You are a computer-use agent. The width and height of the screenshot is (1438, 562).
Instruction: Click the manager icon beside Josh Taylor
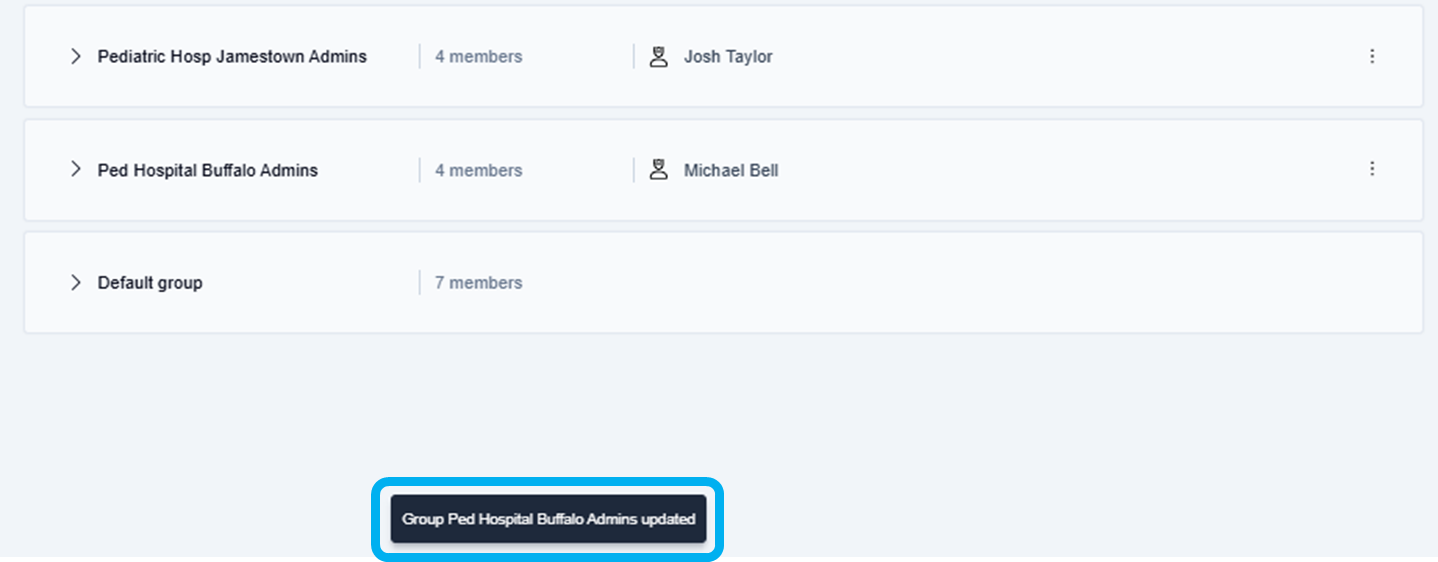click(658, 57)
